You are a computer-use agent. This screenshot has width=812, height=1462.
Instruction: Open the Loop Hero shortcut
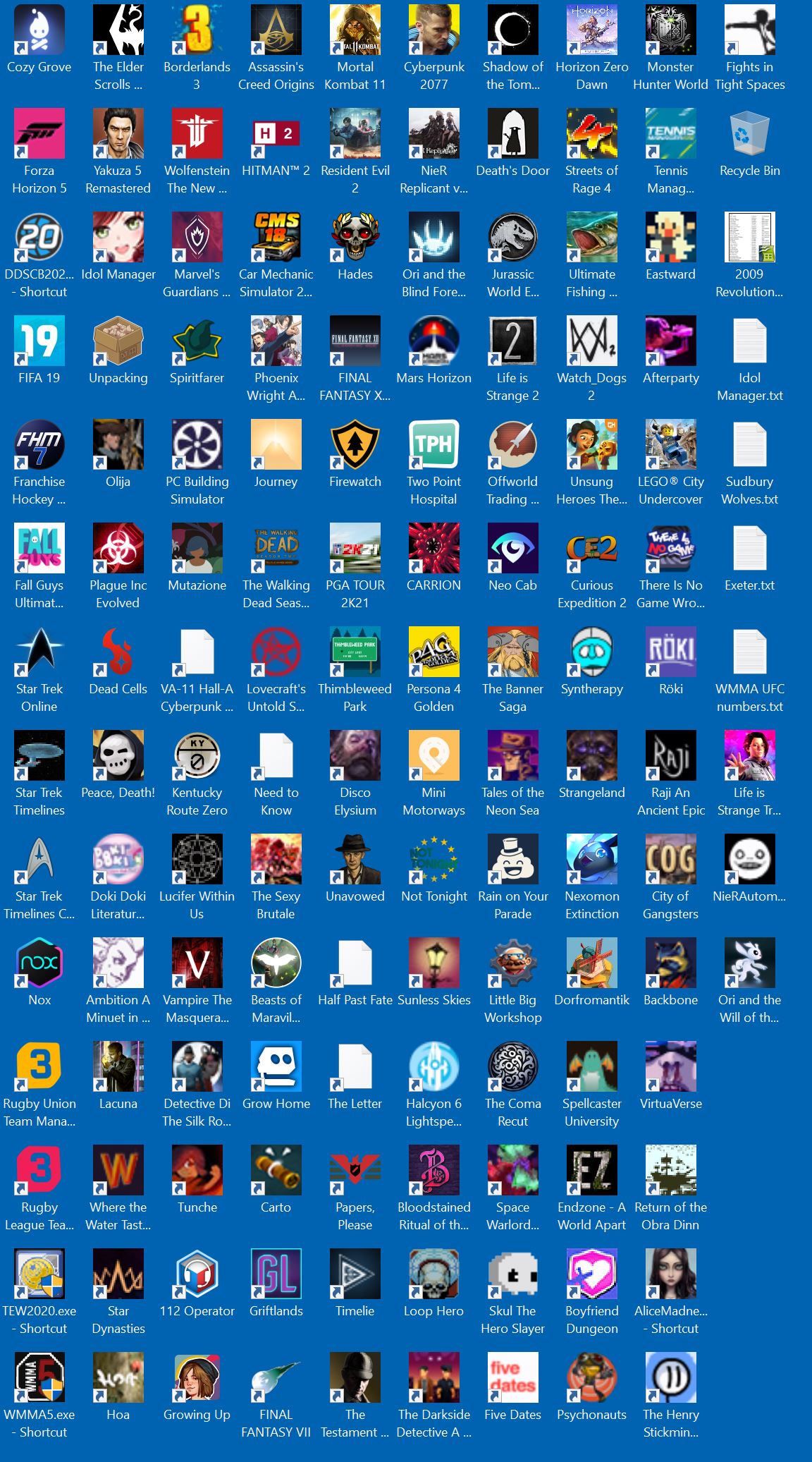coord(434,1274)
